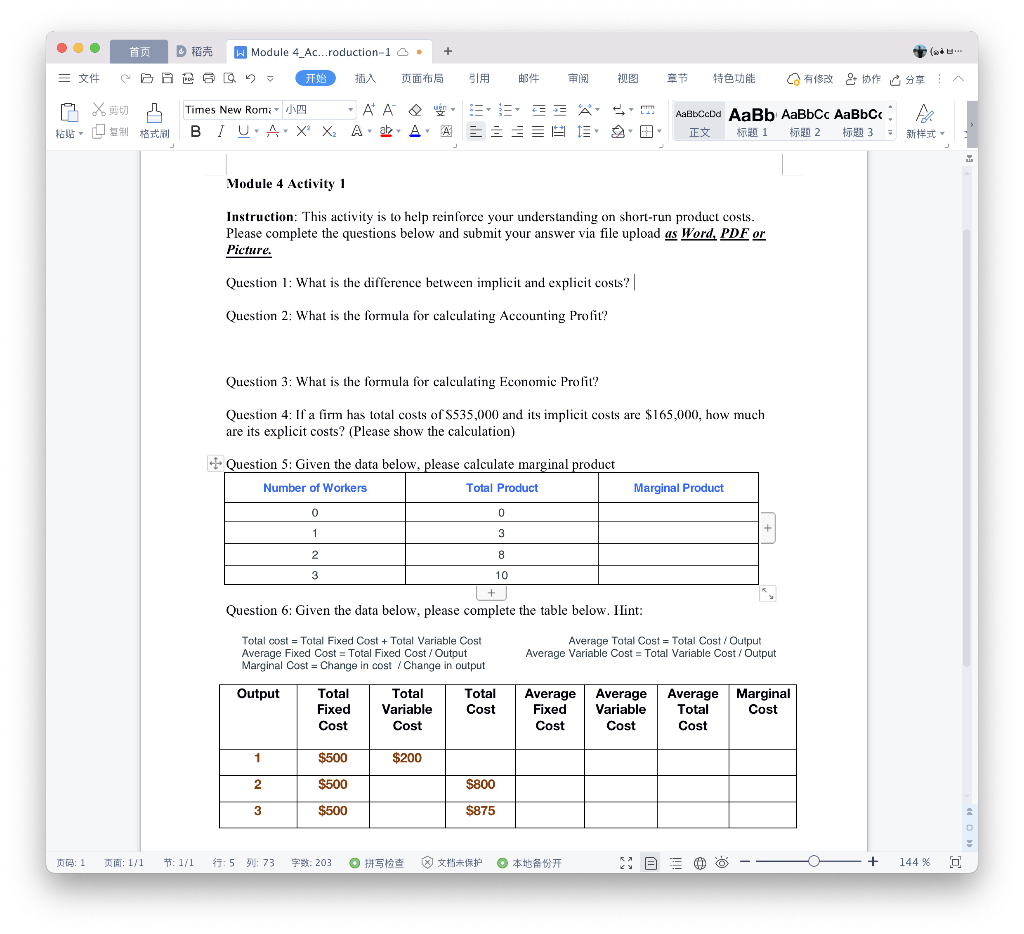Image resolution: width=1024 pixels, height=934 pixels.
Task: Apply superscript formatting
Action: 302,132
